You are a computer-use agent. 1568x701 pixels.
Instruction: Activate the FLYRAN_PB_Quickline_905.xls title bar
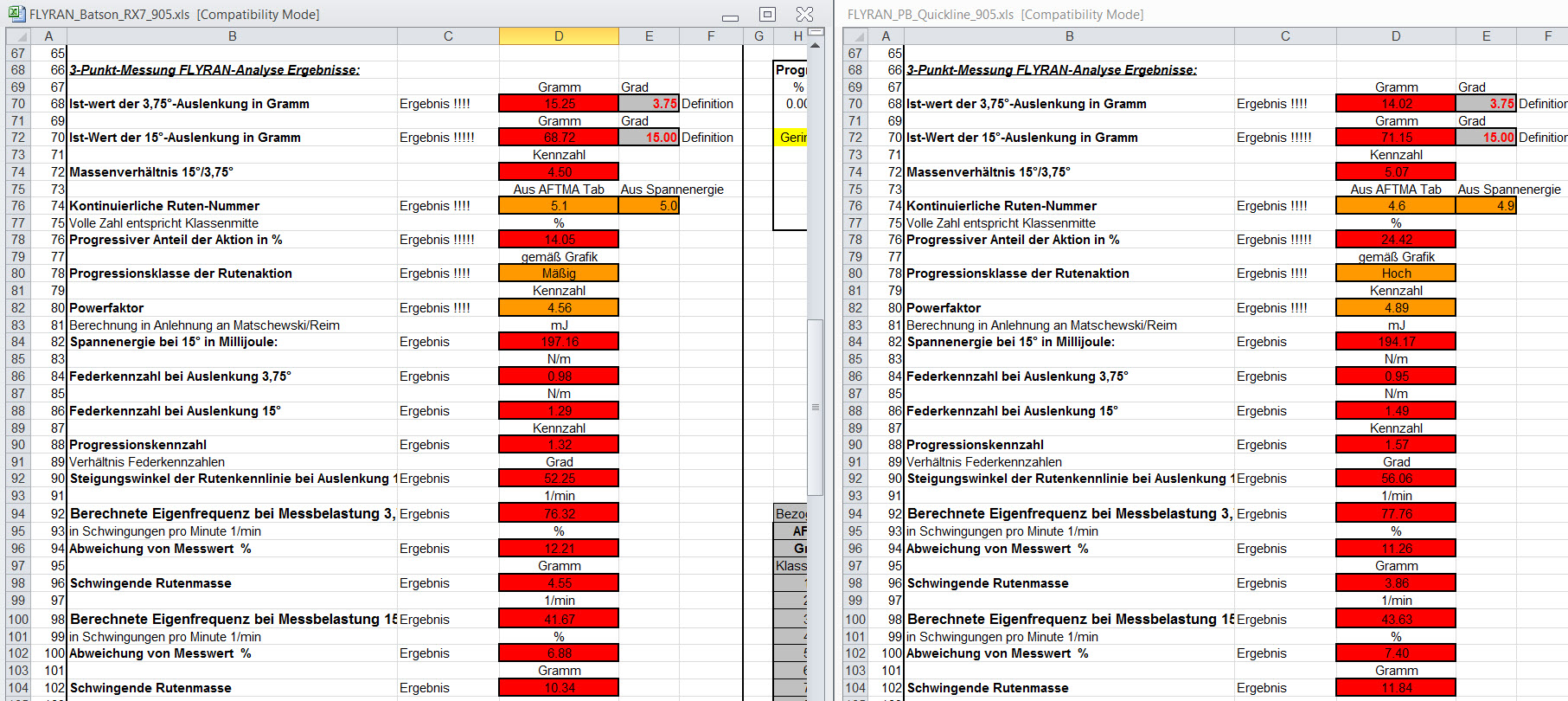coord(995,15)
